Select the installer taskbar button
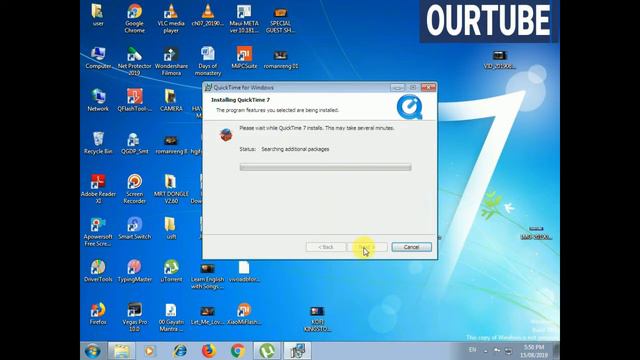Screen dimensions: 640x360 point(297,351)
